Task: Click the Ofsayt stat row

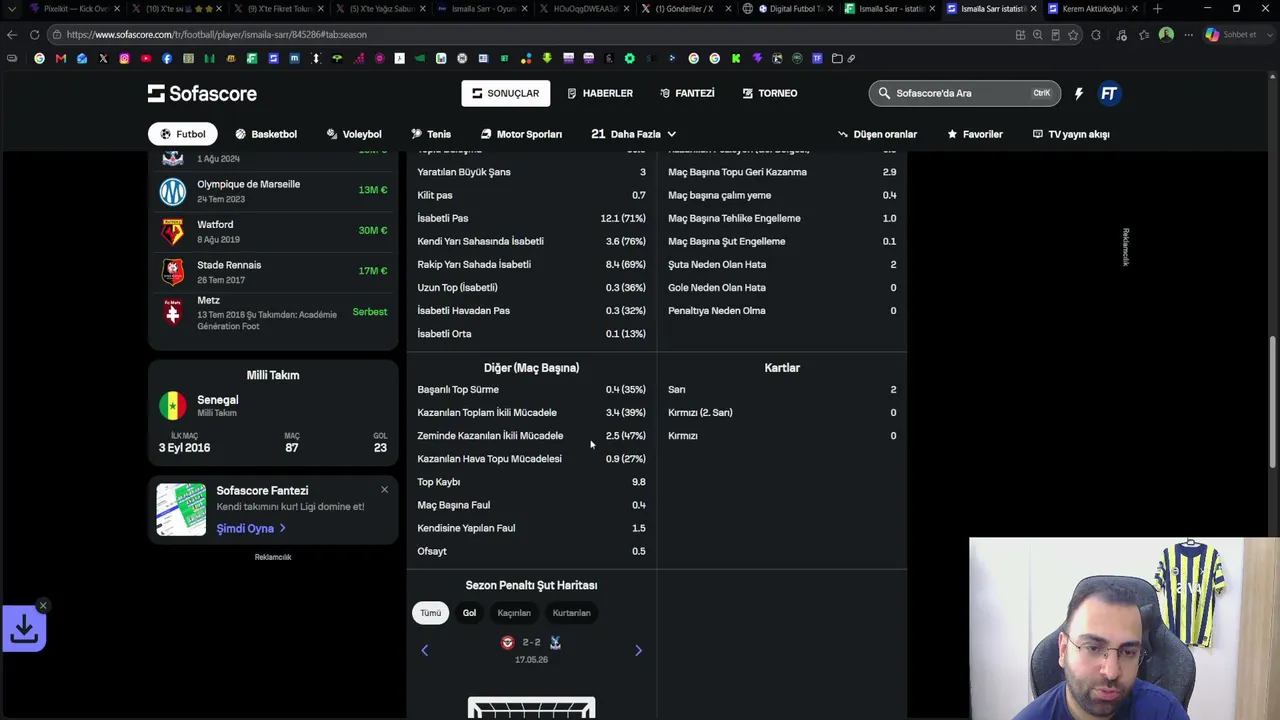Action: (x=531, y=551)
